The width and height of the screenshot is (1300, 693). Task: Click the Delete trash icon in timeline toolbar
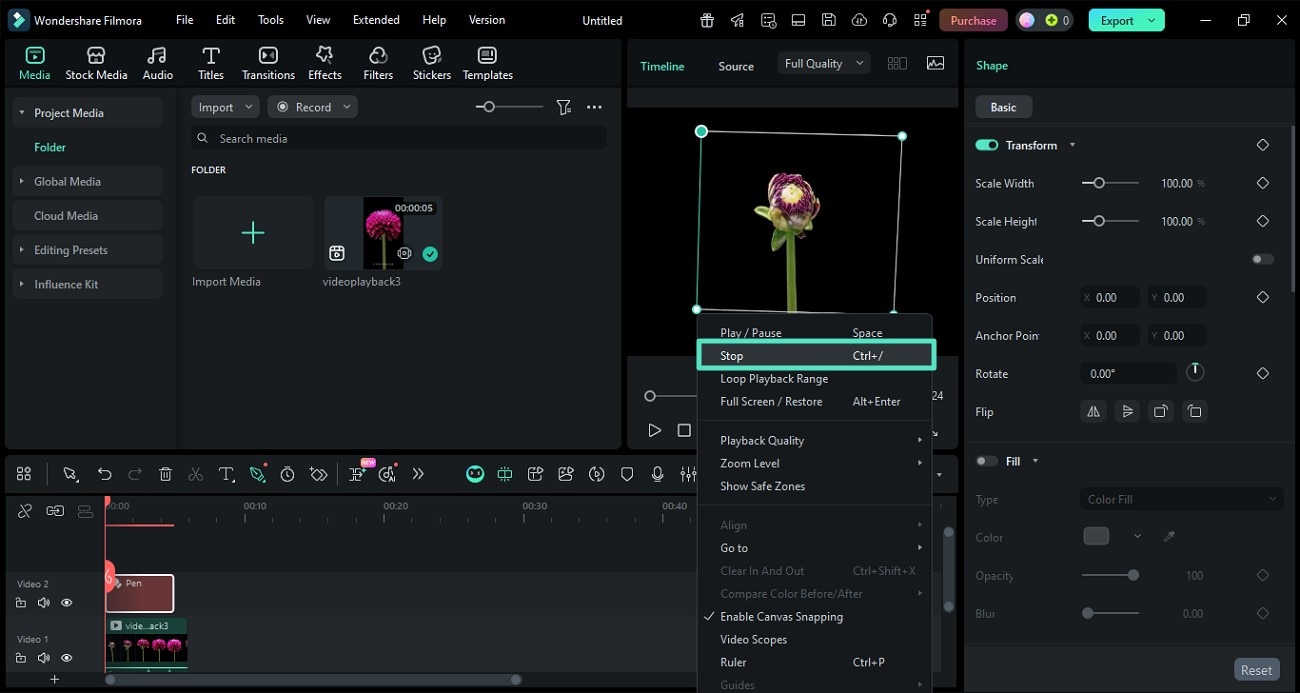pyautogui.click(x=166, y=474)
